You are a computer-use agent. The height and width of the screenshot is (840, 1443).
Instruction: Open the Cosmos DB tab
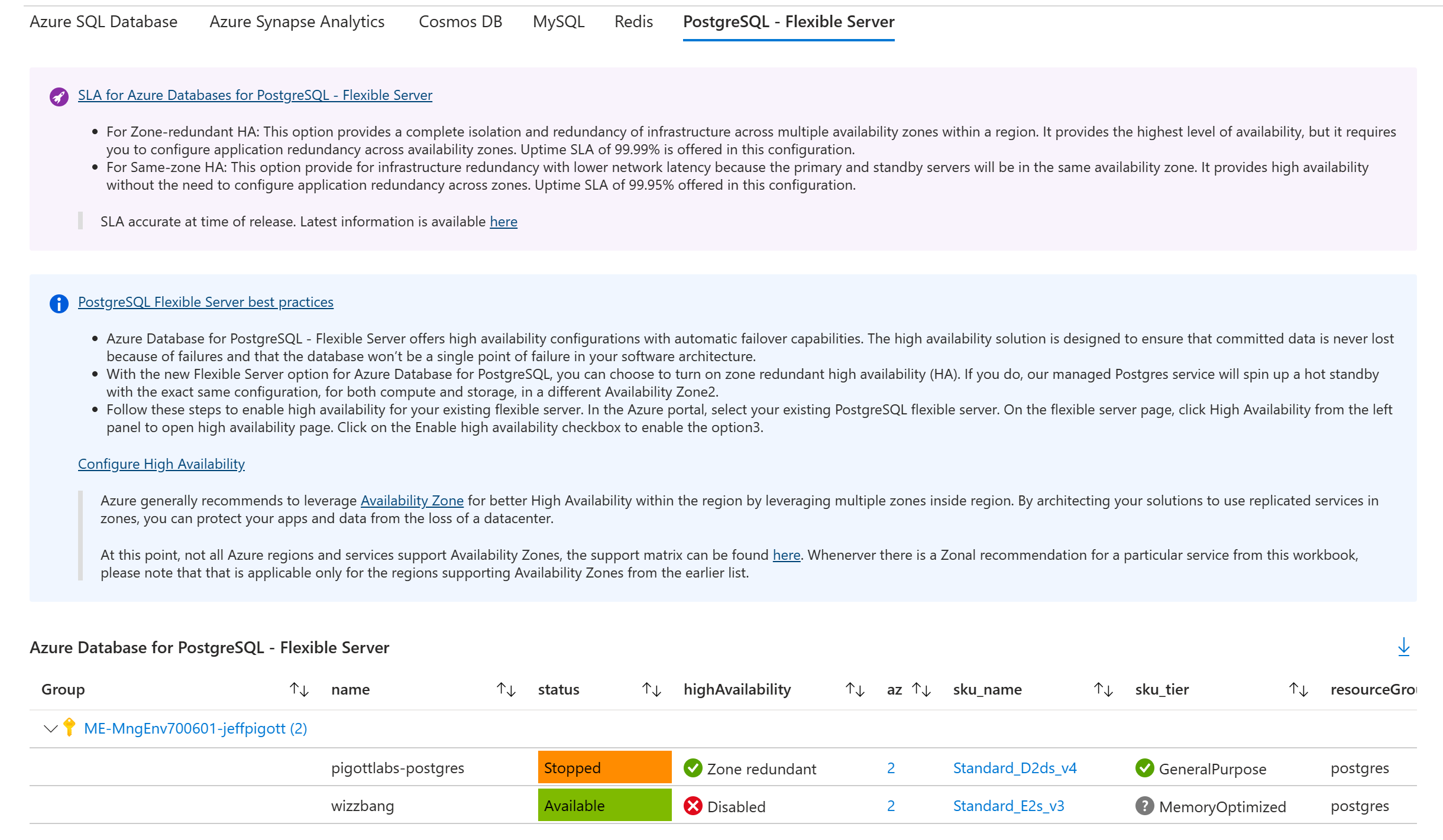[x=460, y=22]
